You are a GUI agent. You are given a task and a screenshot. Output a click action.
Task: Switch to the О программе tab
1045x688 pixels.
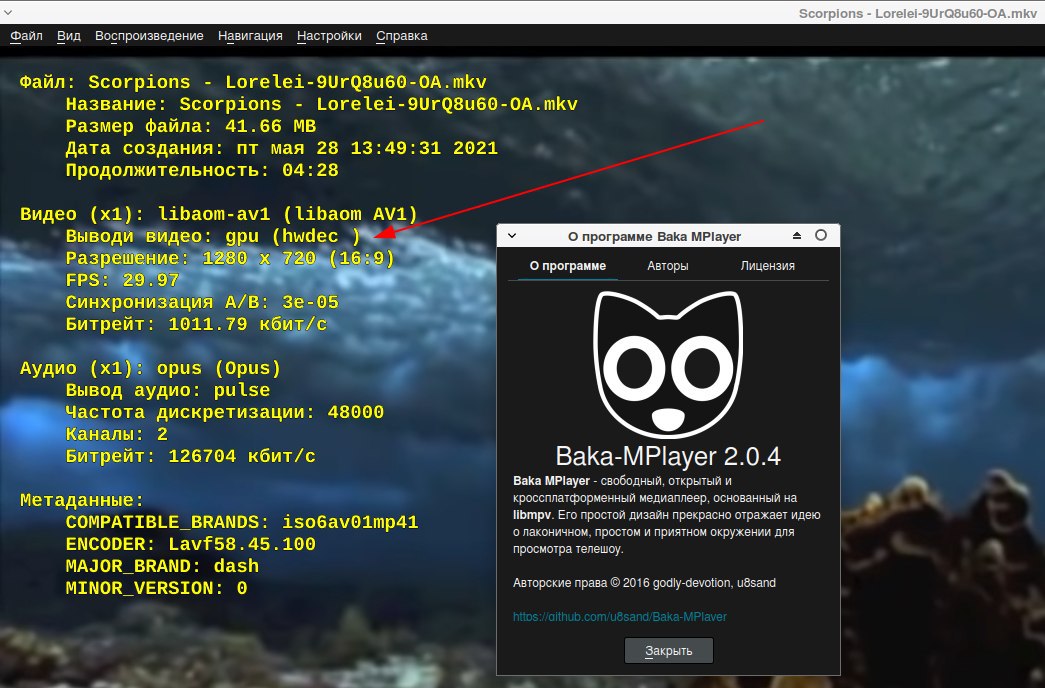click(x=568, y=266)
